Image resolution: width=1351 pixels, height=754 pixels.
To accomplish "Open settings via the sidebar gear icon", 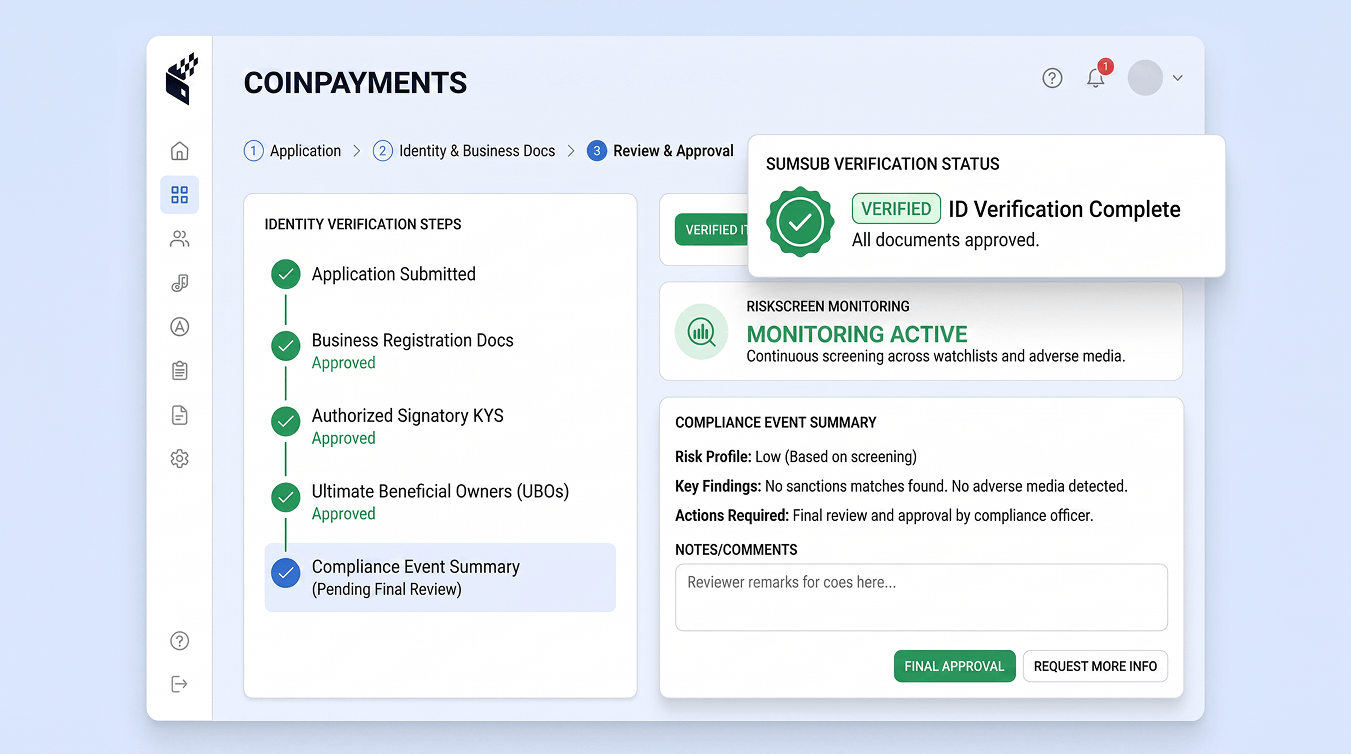I will coord(180,459).
